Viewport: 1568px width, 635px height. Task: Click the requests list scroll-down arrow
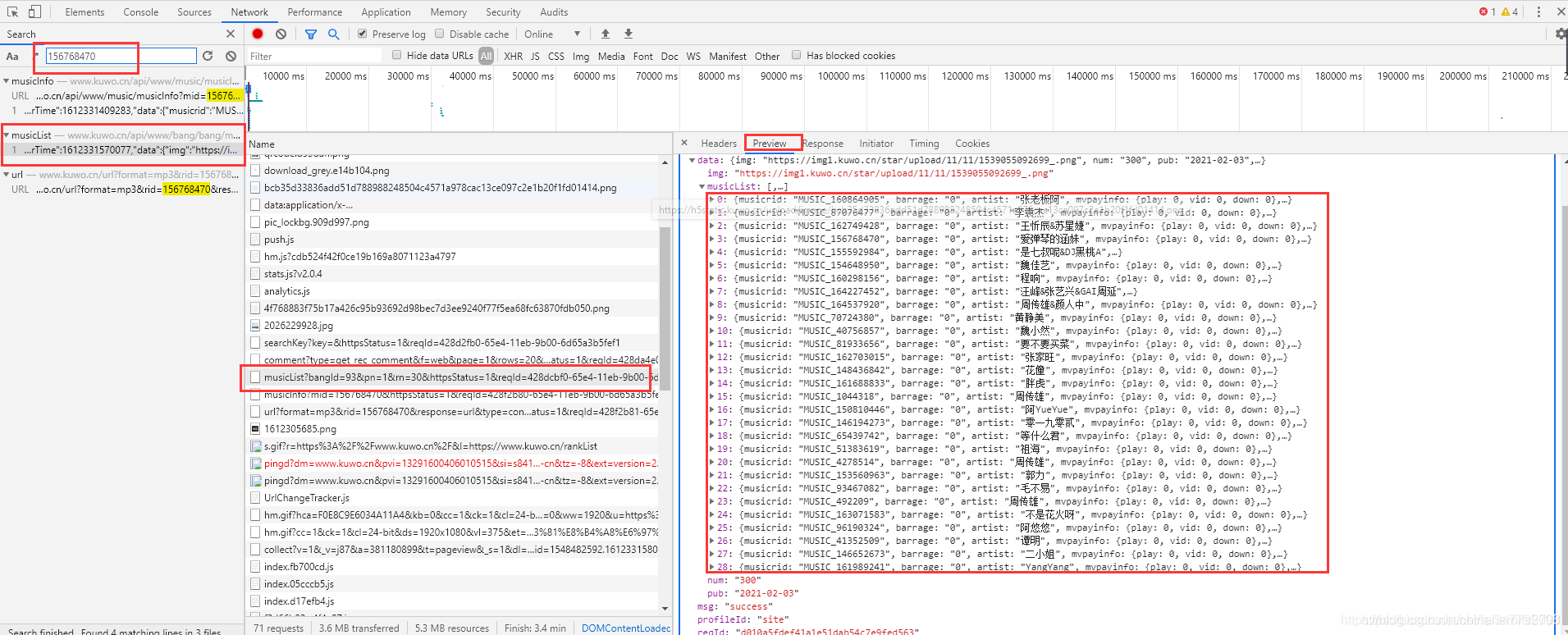(x=665, y=608)
